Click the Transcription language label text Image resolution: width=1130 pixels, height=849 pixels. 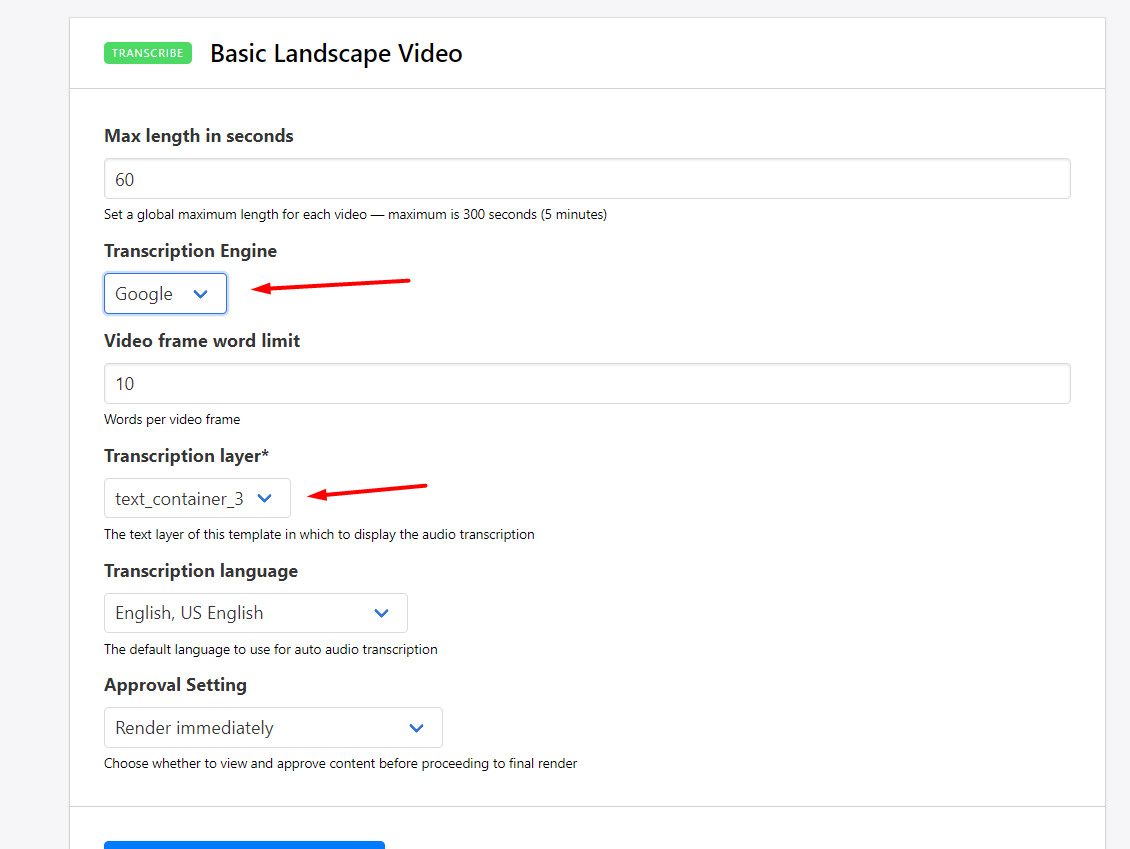pyautogui.click(x=201, y=571)
